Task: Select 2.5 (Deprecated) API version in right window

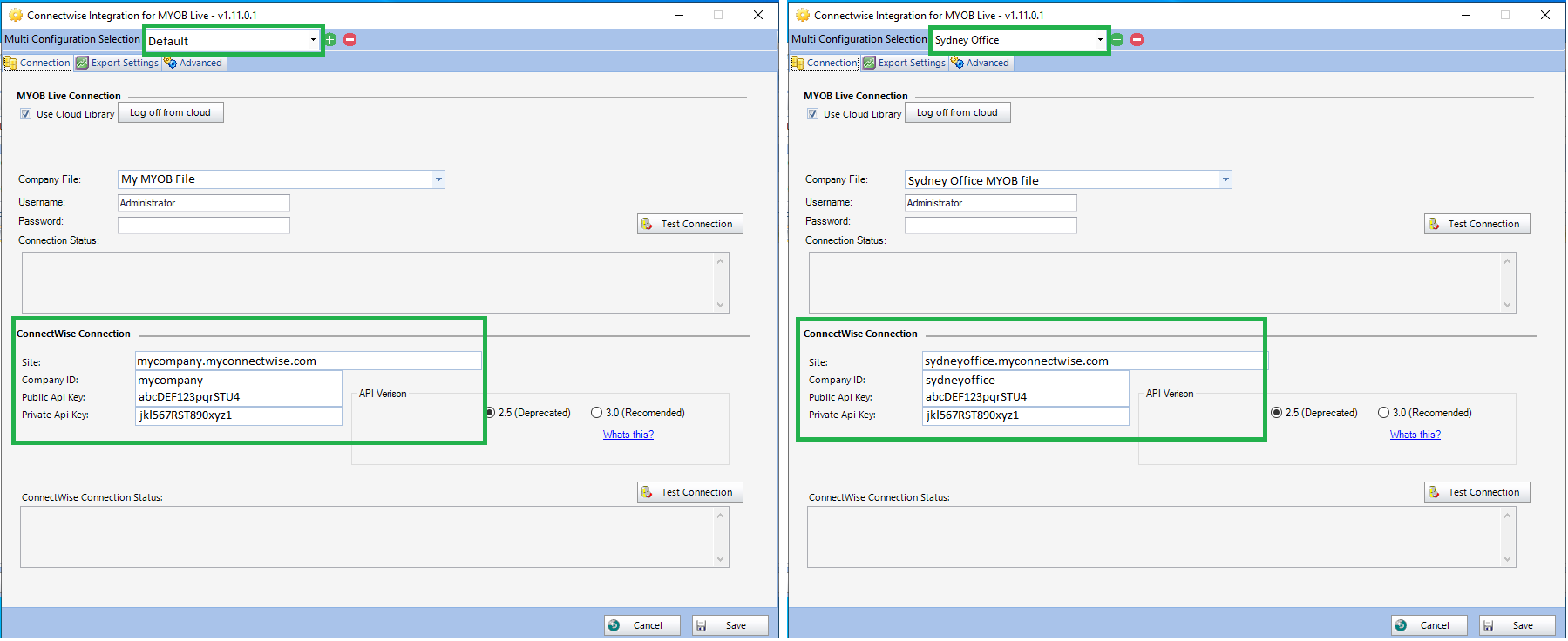Action: pyautogui.click(x=1277, y=413)
